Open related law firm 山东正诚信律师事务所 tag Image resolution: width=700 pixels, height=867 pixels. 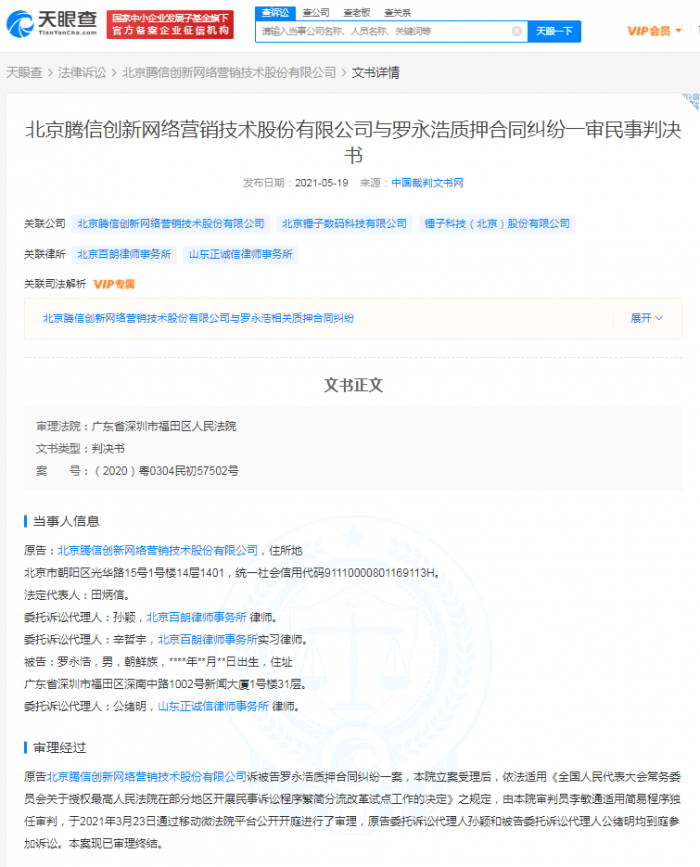point(241,254)
